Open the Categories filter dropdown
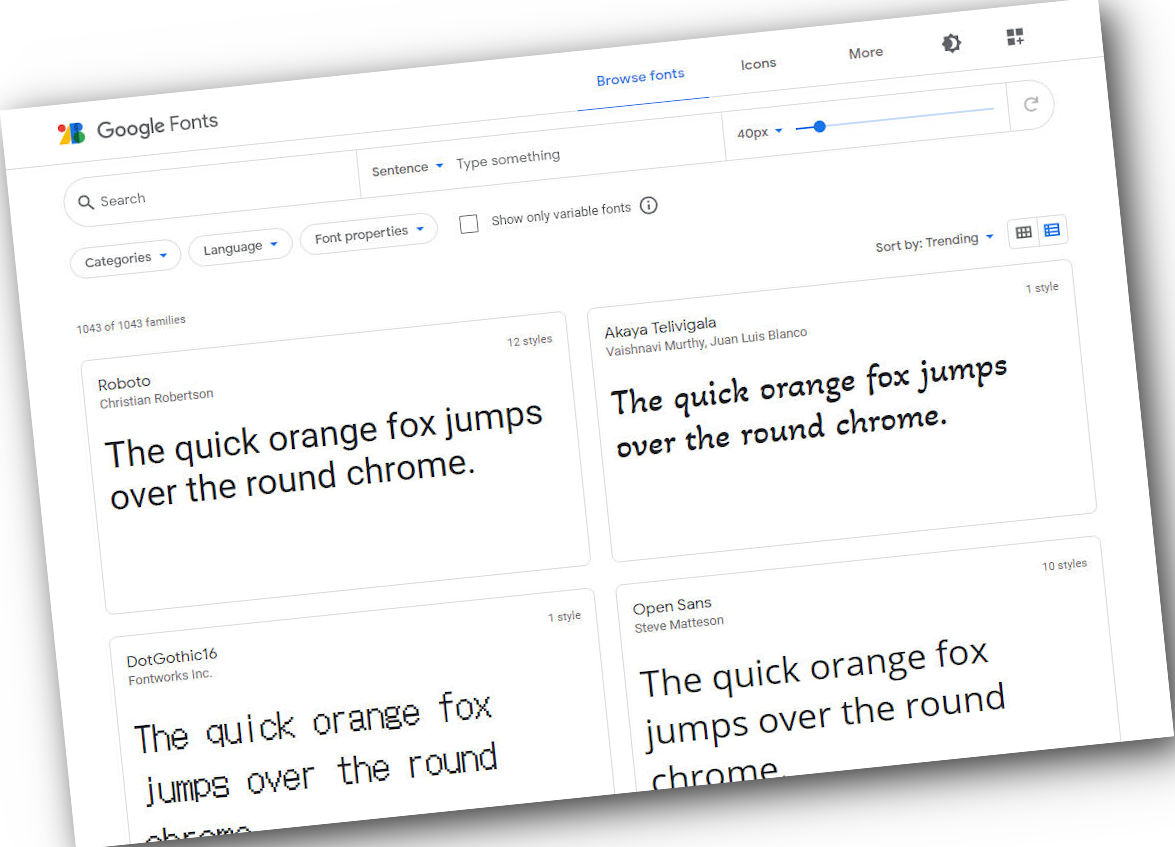The height and width of the screenshot is (847, 1175). click(x=125, y=259)
